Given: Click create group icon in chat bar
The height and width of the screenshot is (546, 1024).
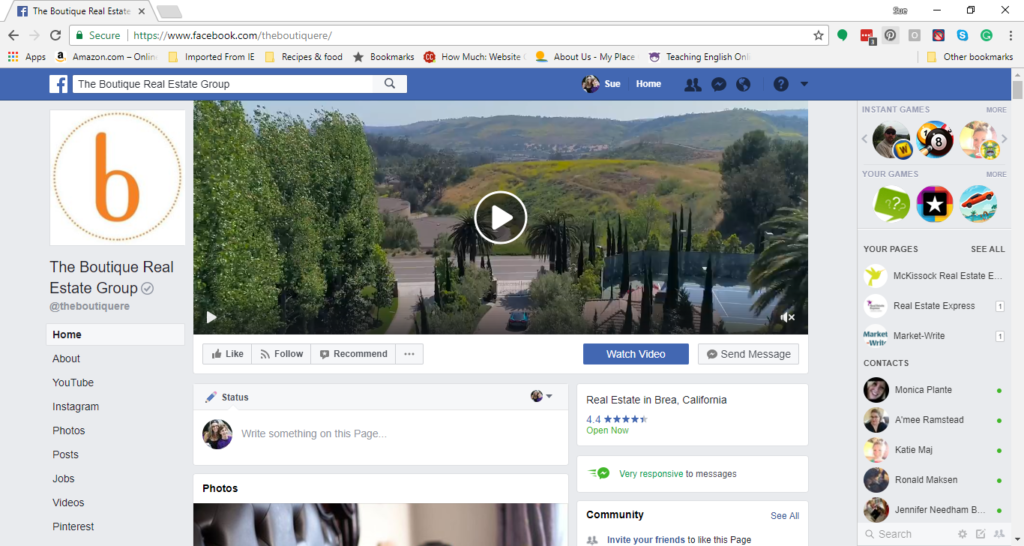Looking at the screenshot, I should (999, 534).
